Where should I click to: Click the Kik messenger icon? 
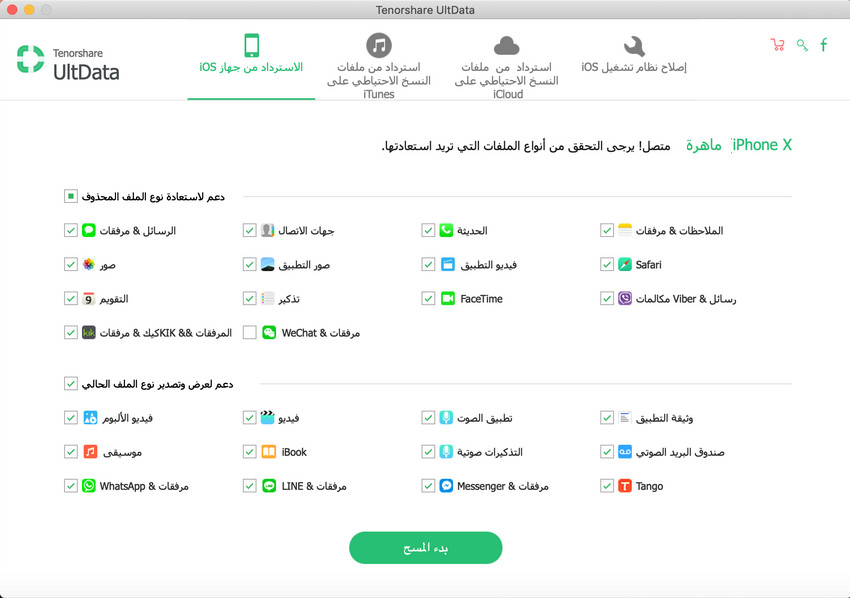click(89, 332)
